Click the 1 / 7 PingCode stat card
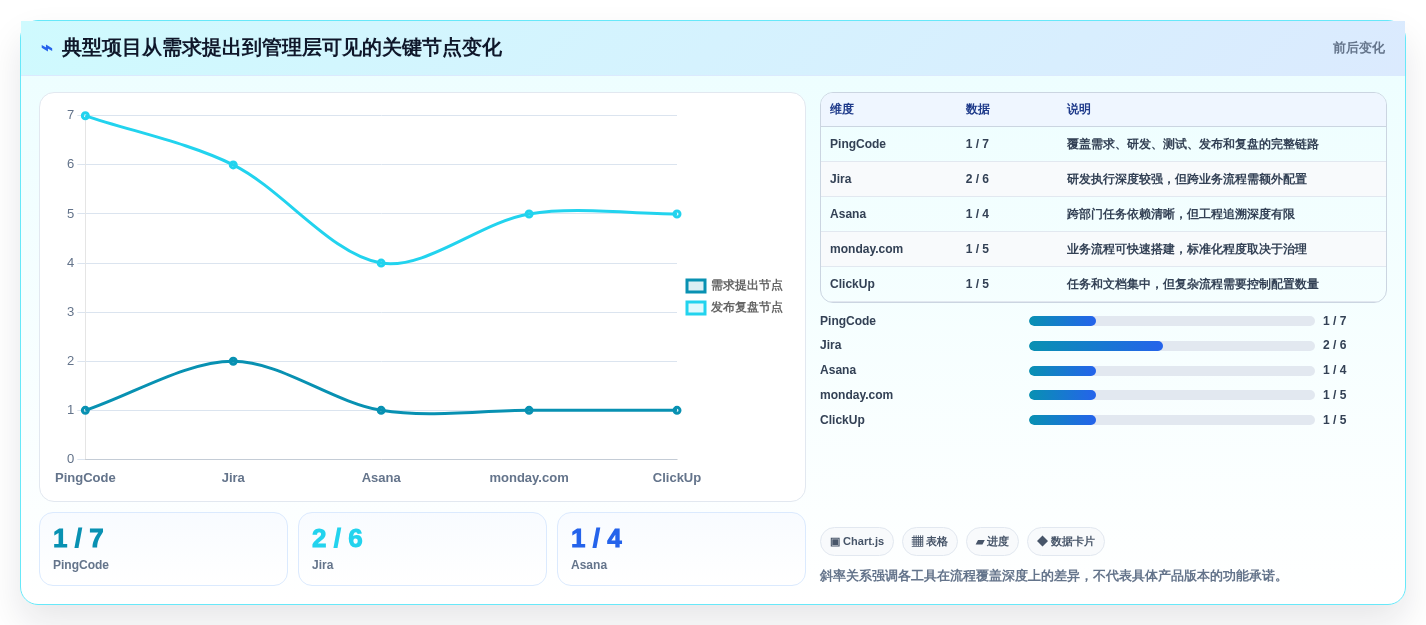Screen dimensions: 1426x625 coord(164,549)
